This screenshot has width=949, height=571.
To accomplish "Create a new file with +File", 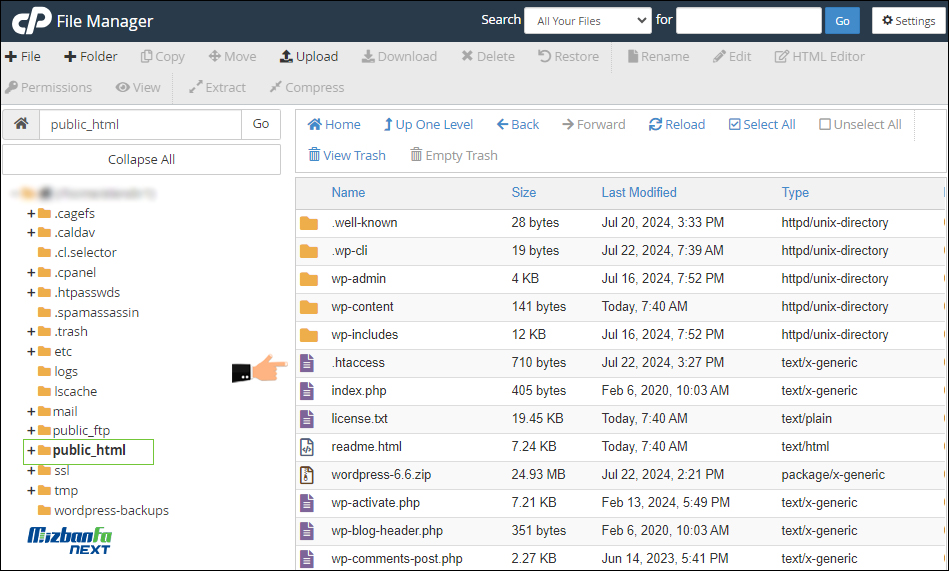I will point(23,56).
